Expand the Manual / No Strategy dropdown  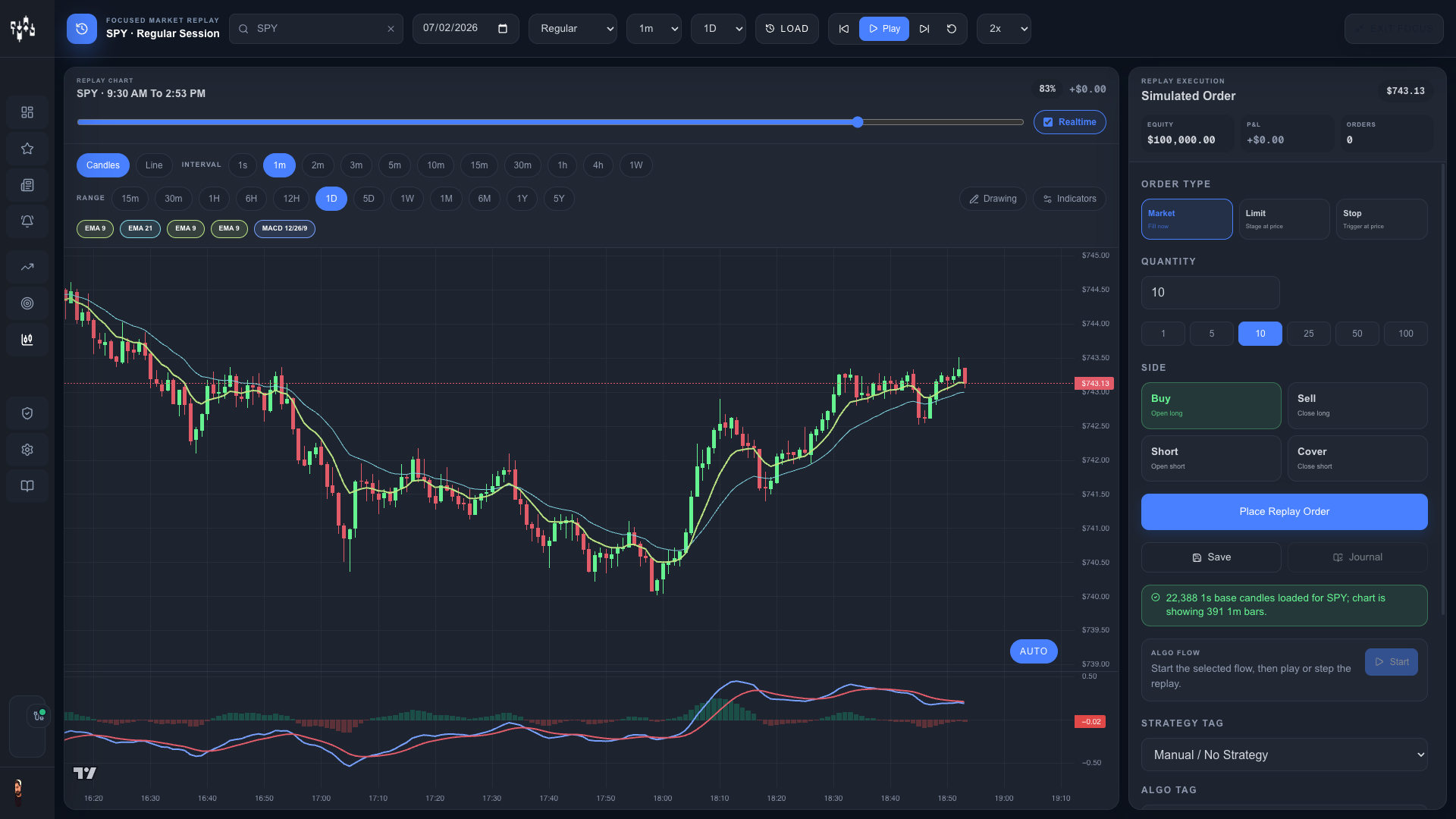(1285, 755)
